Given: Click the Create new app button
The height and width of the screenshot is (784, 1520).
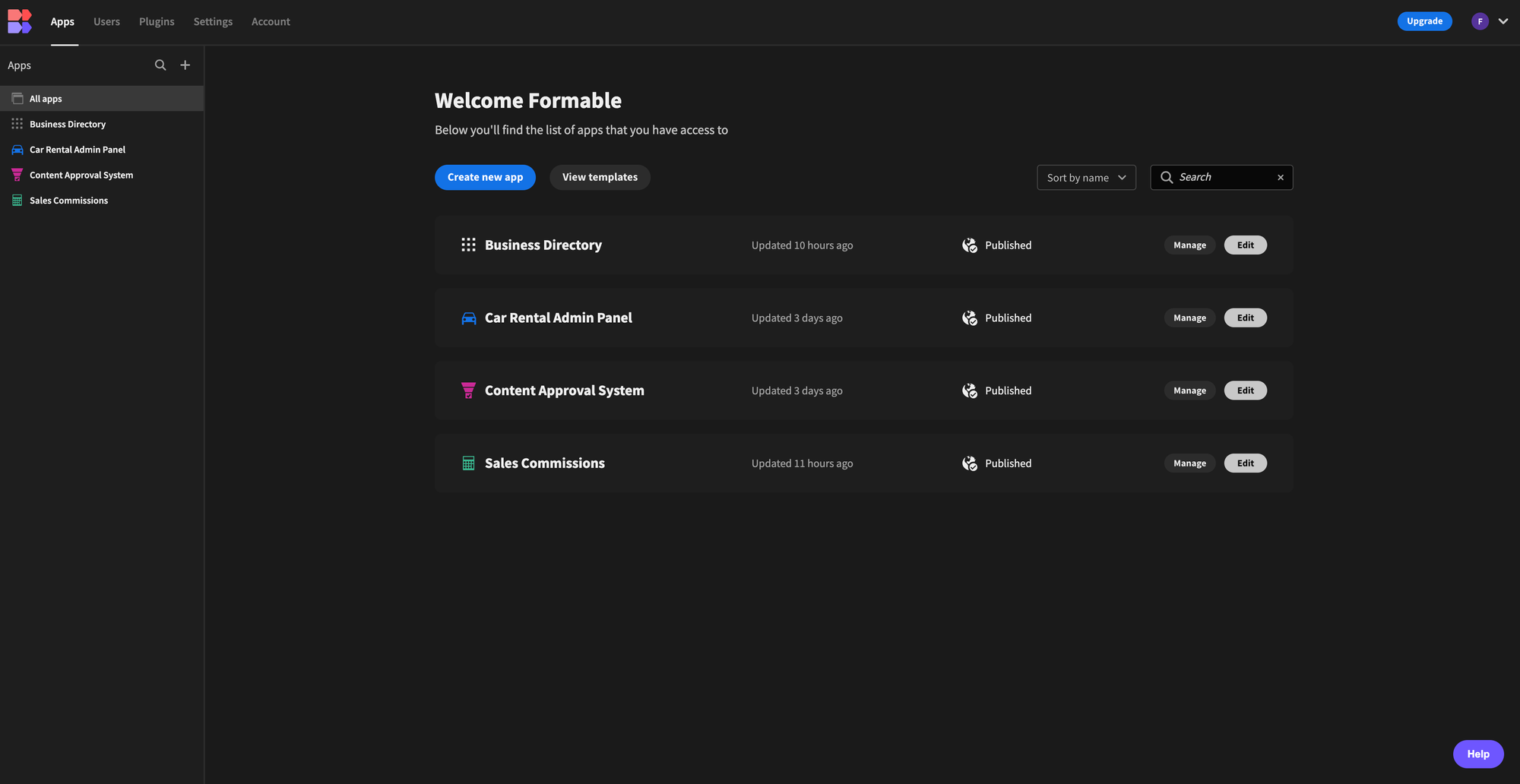Looking at the screenshot, I should [485, 177].
